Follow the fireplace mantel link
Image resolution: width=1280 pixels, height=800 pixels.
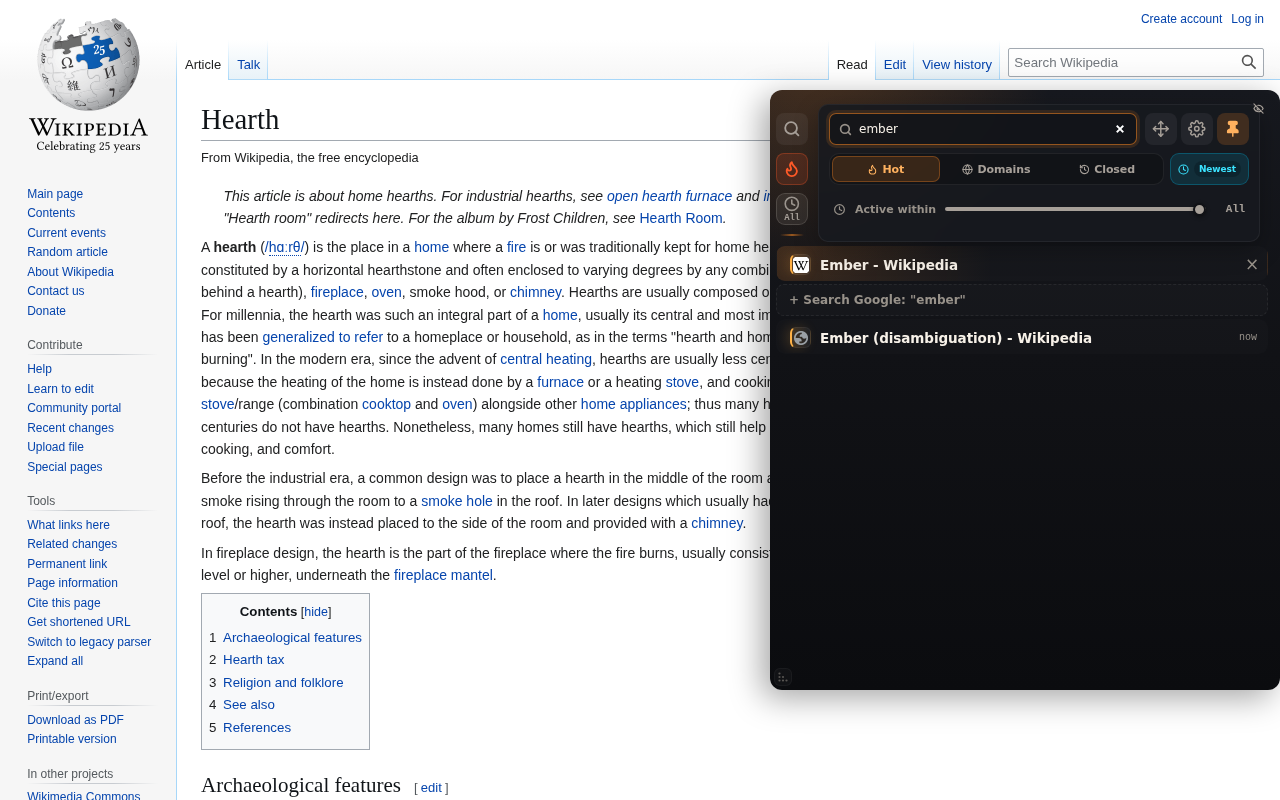(x=443, y=575)
